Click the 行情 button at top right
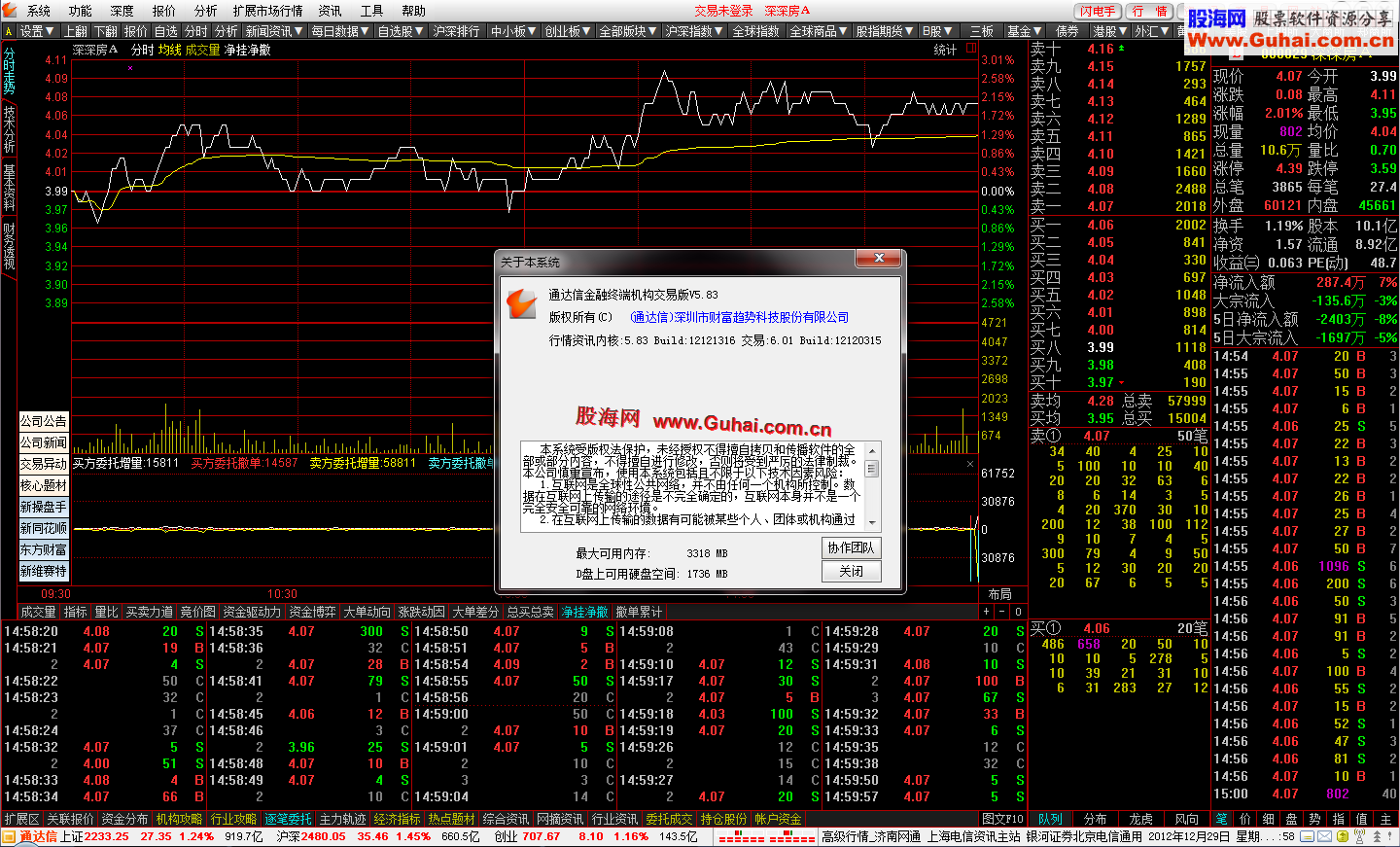This screenshot has width=1400, height=847. coord(1150,11)
